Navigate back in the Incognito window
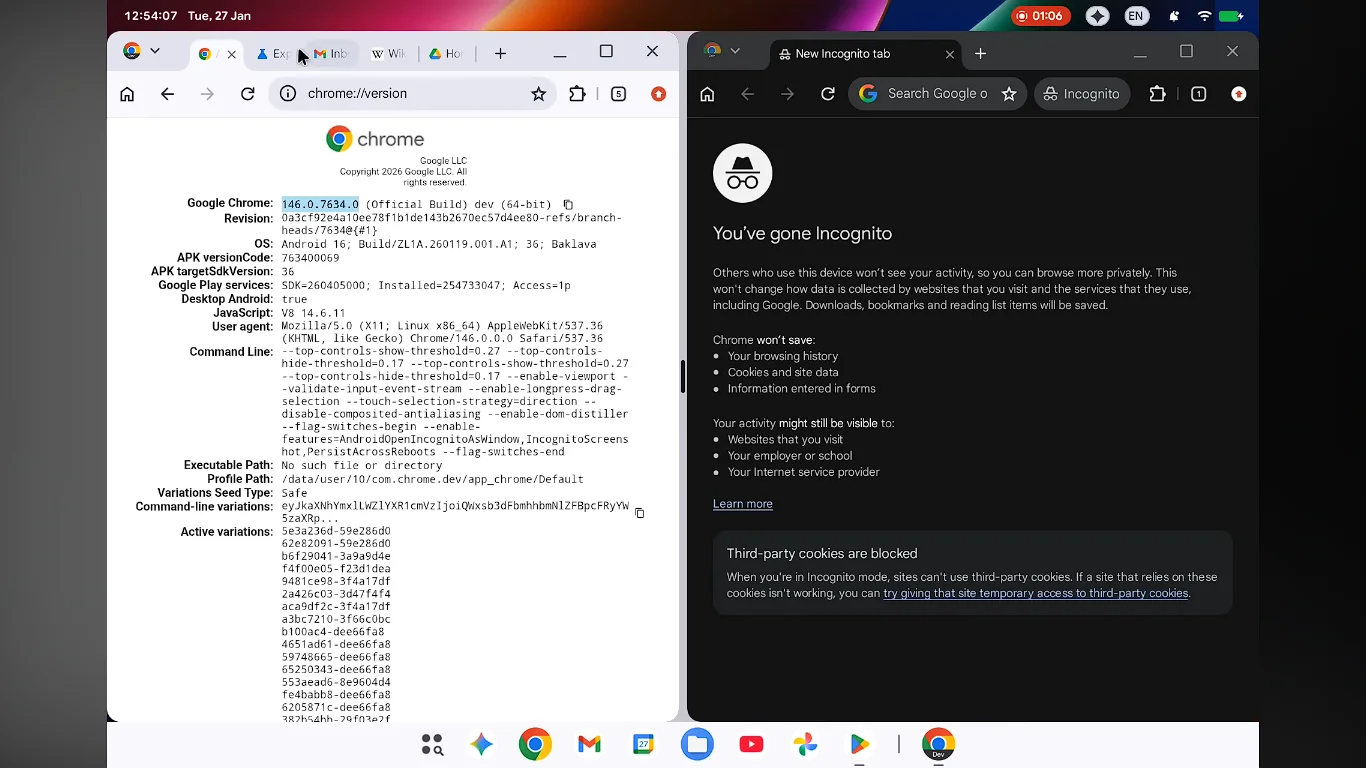 (747, 93)
